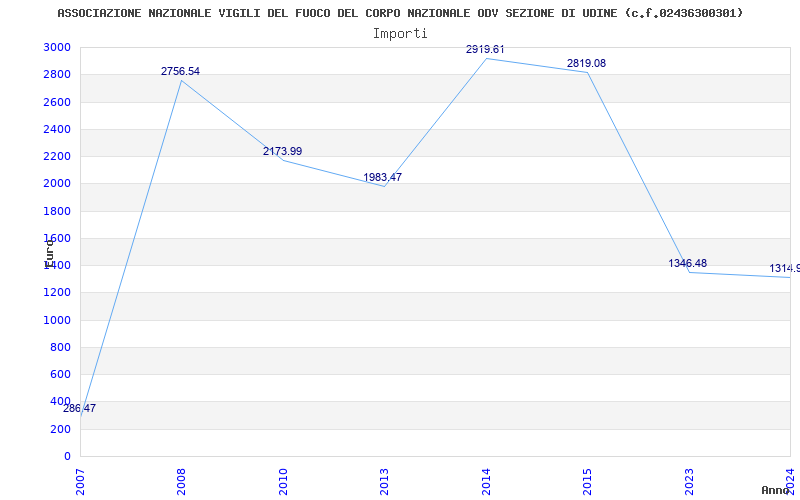The height and width of the screenshot is (500, 800).
Task: Select the 2919.61 data label
Action: click(x=485, y=49)
